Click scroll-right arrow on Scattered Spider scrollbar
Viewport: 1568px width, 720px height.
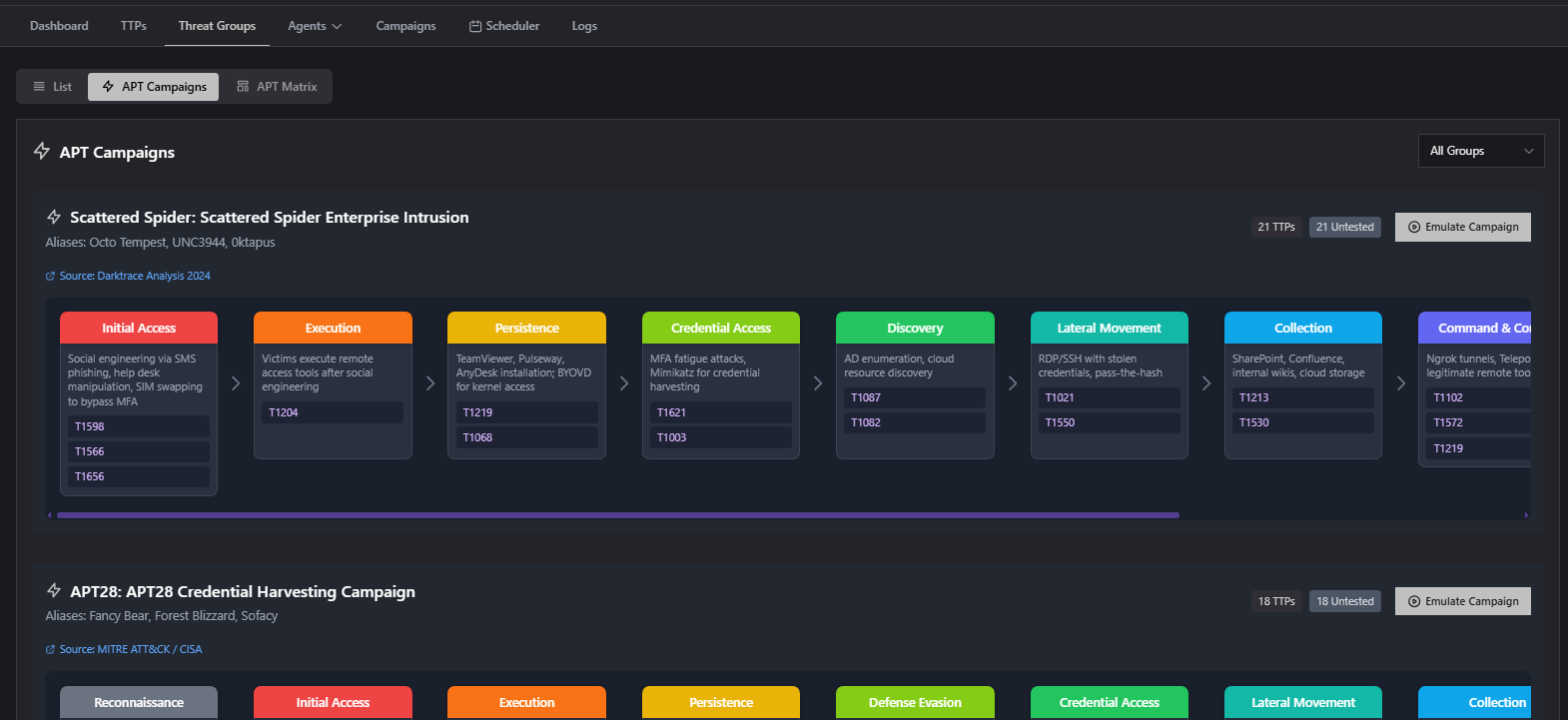click(1526, 515)
